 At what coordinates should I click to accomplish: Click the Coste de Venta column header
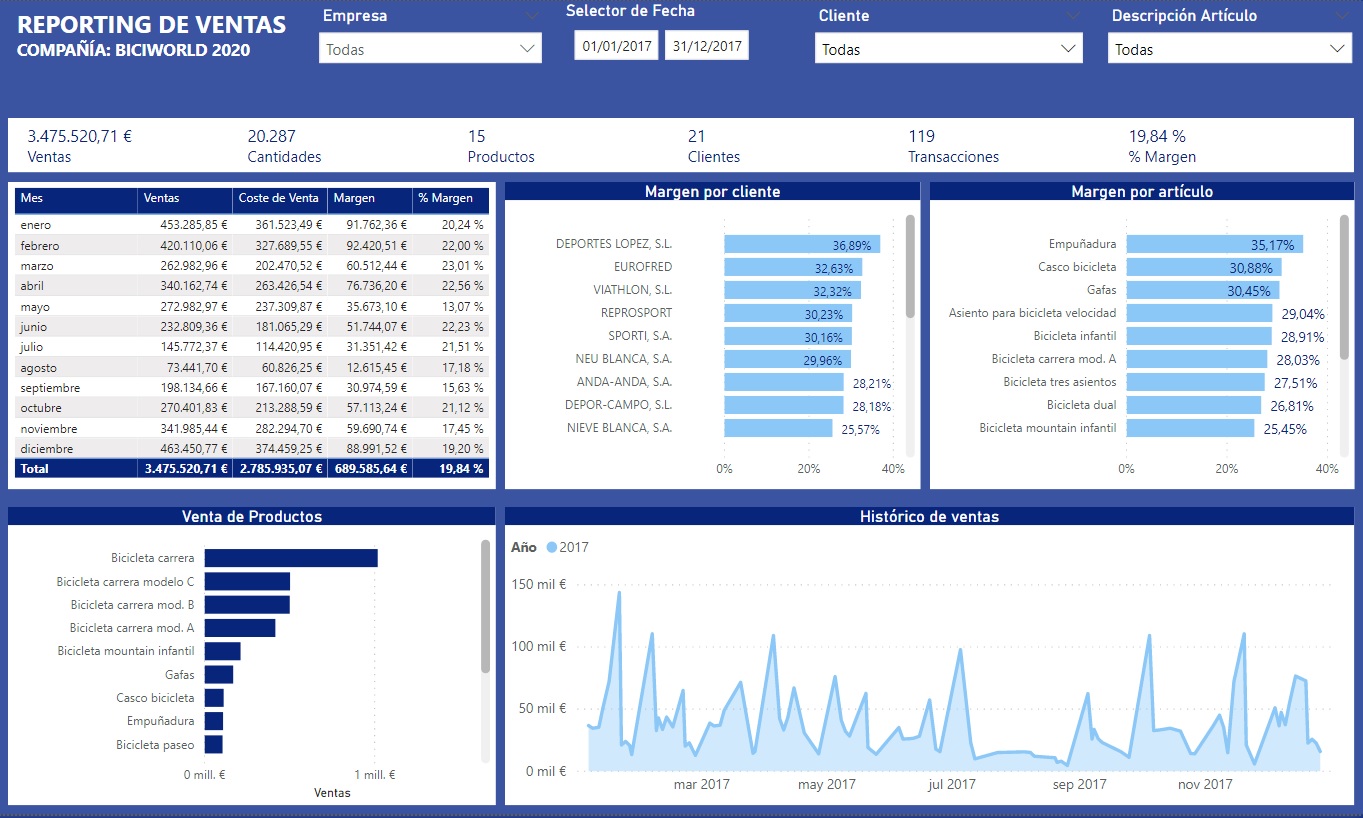280,198
